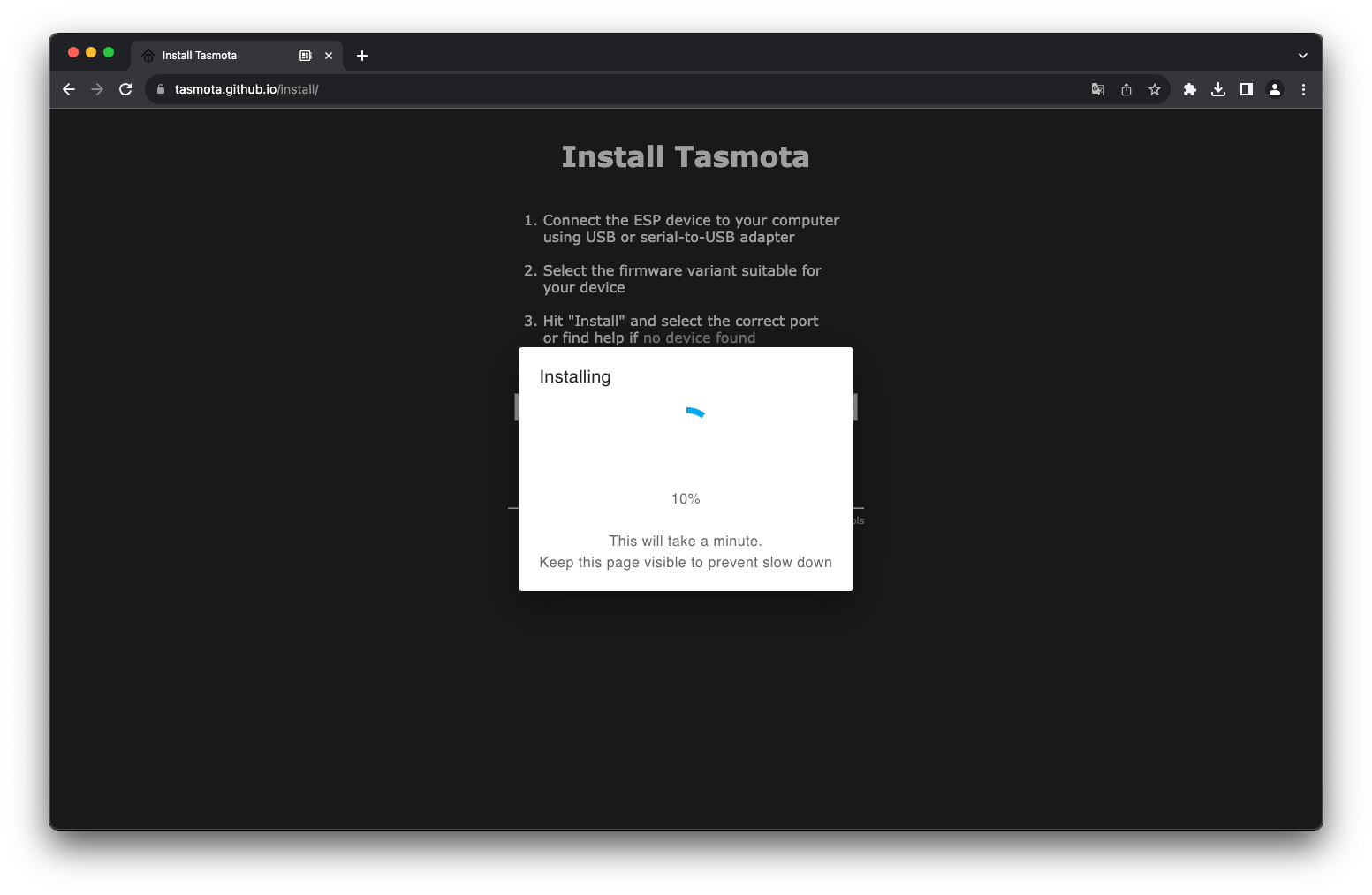Open the user profile menu
Screen dimensions: 1372x895
click(x=1275, y=89)
